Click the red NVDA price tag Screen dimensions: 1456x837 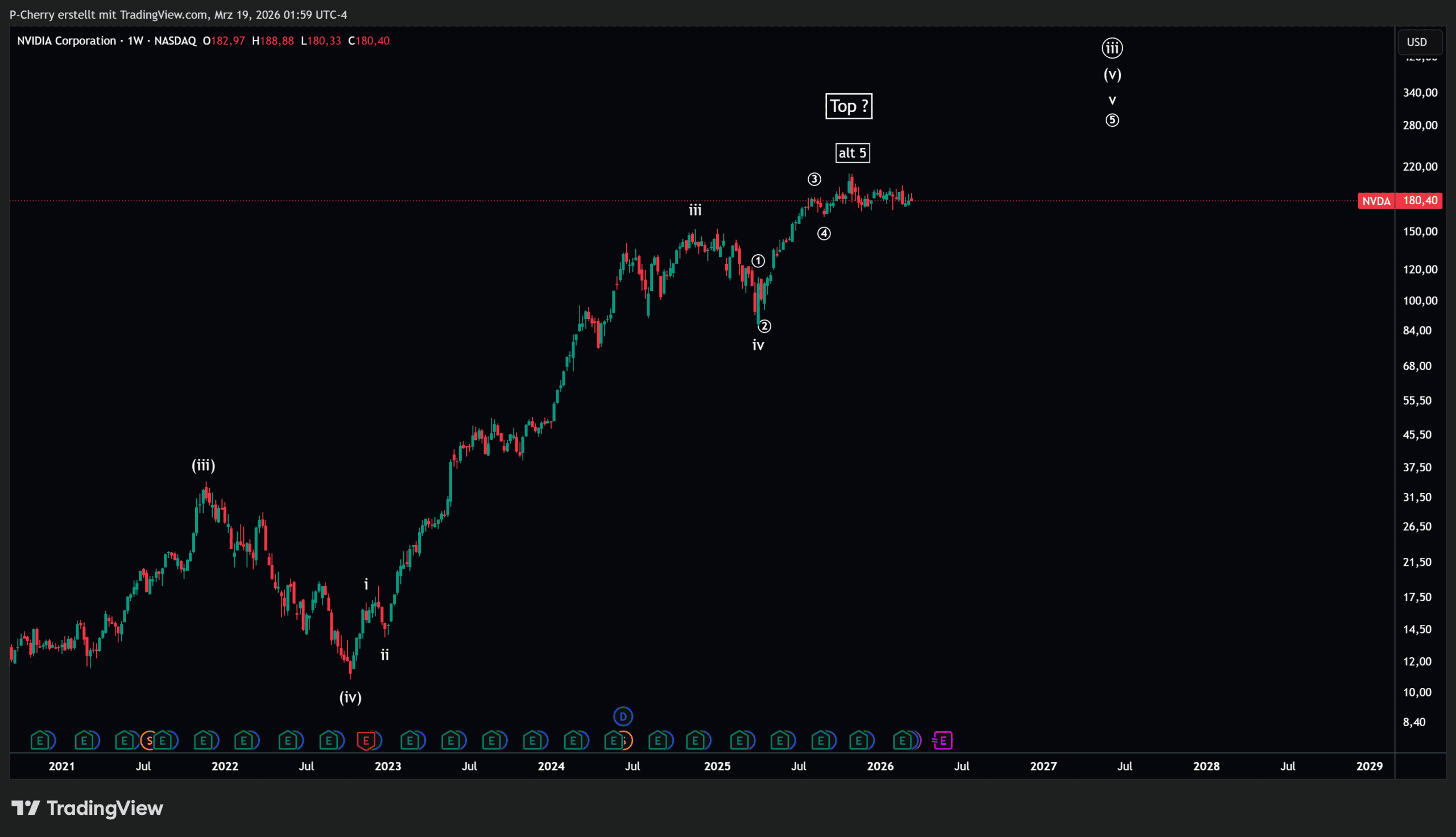coord(1376,201)
